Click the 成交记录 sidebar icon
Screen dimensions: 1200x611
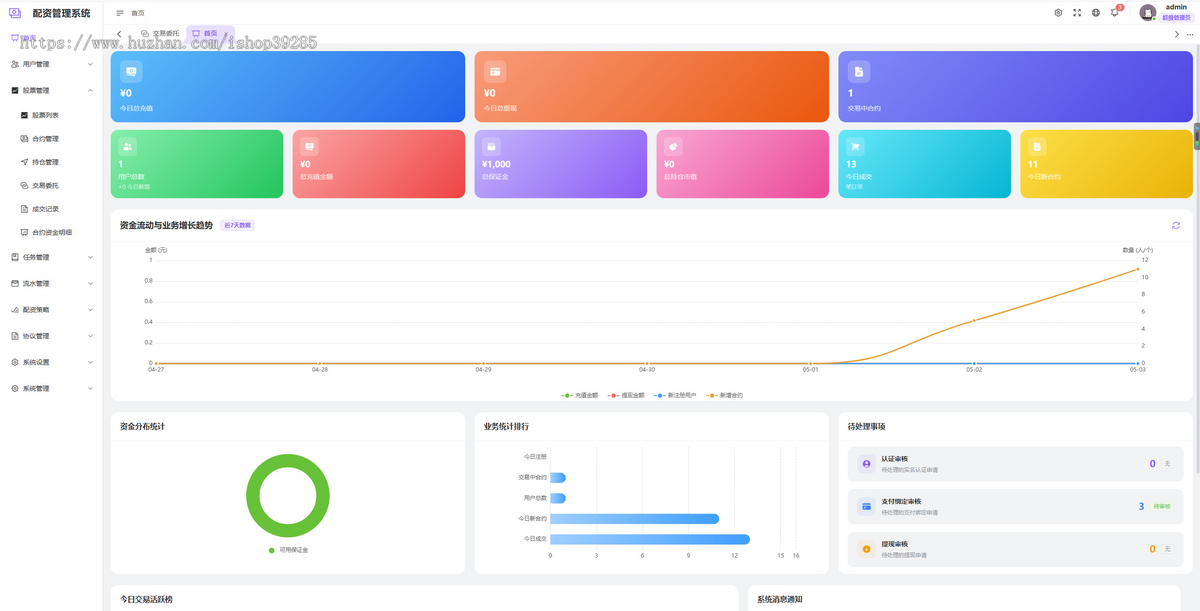tap(24, 209)
